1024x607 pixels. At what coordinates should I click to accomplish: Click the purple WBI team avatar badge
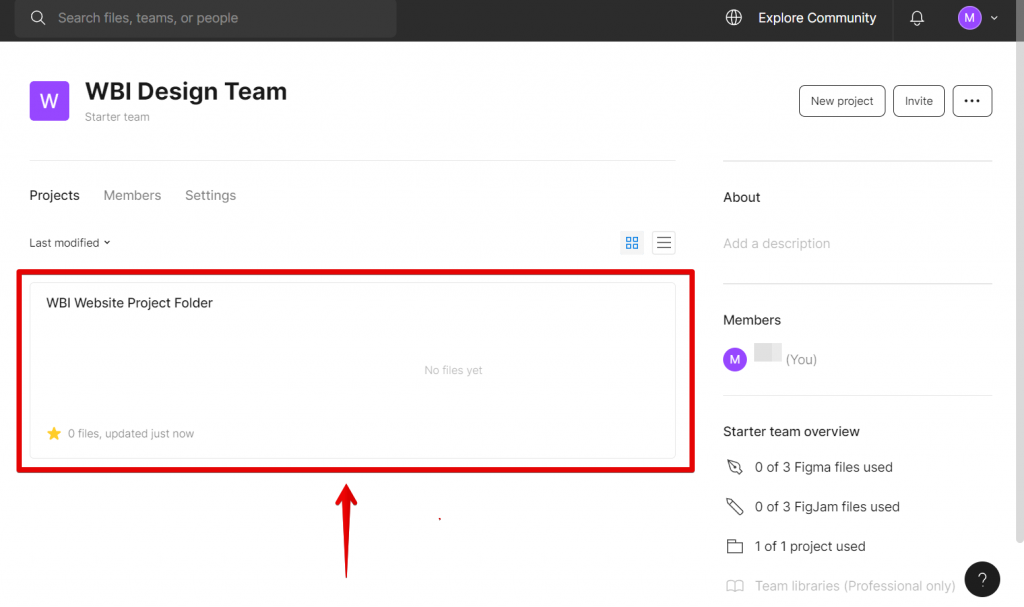coord(49,101)
